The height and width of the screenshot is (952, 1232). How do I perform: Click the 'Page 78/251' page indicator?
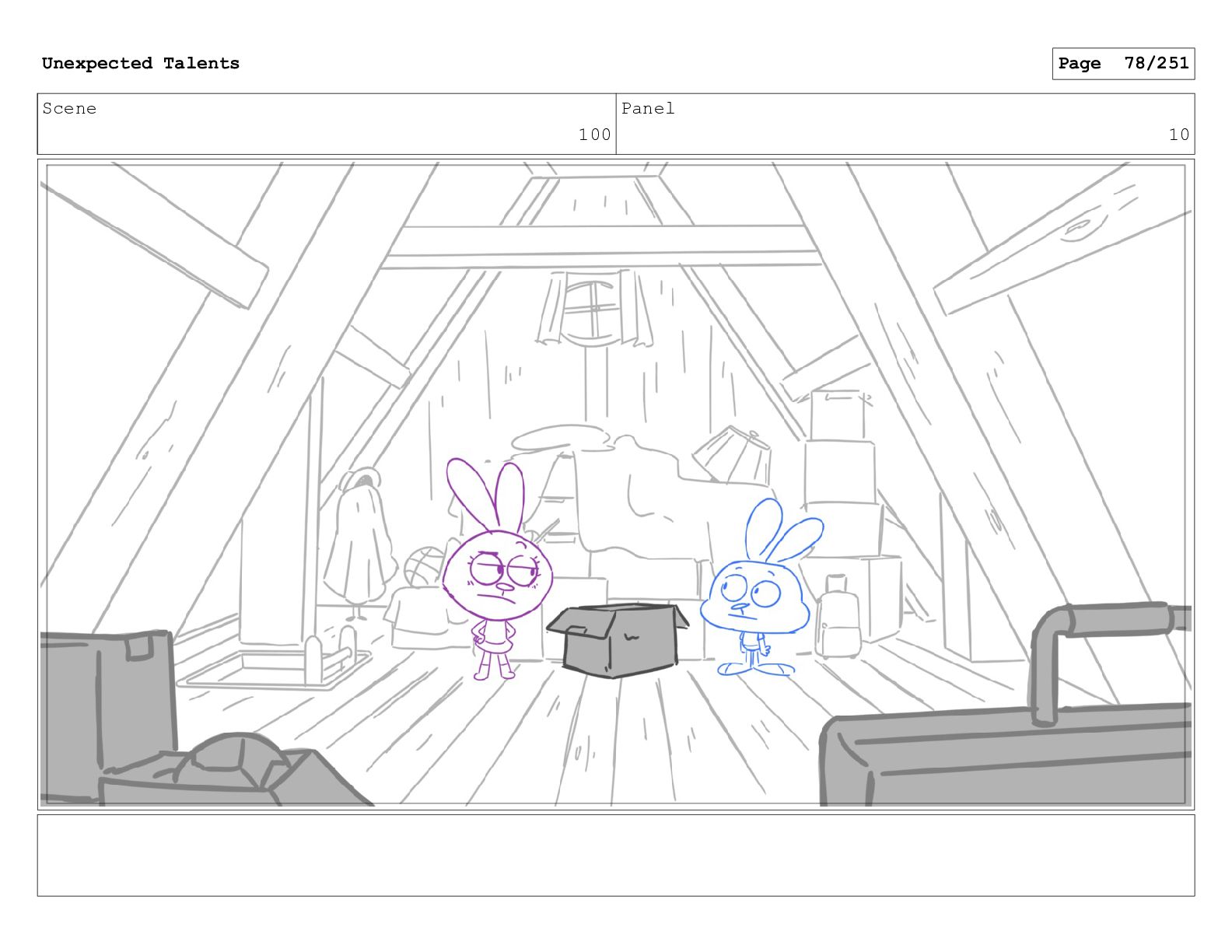point(1123,64)
